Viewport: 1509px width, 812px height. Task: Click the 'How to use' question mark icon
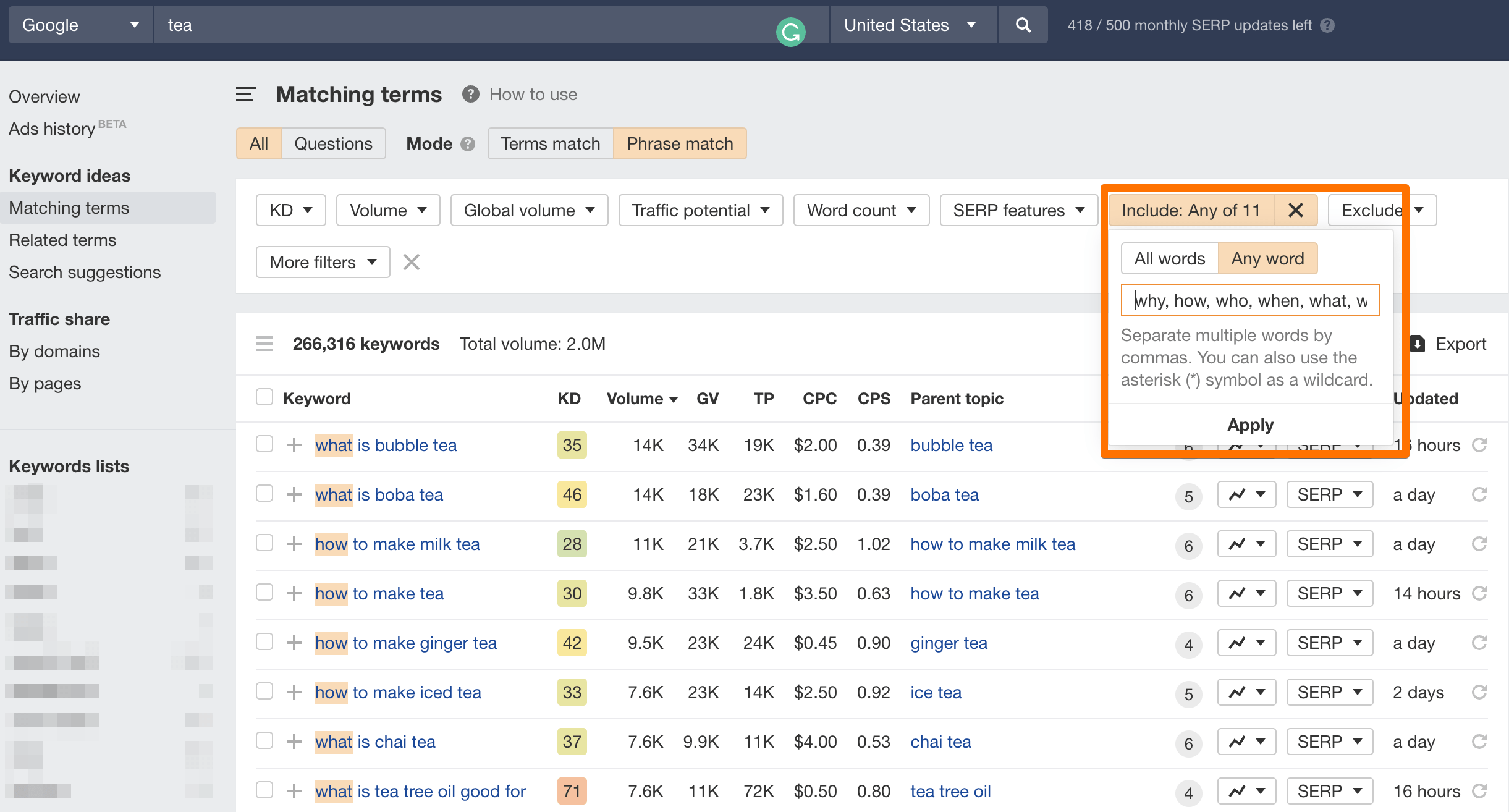point(470,94)
